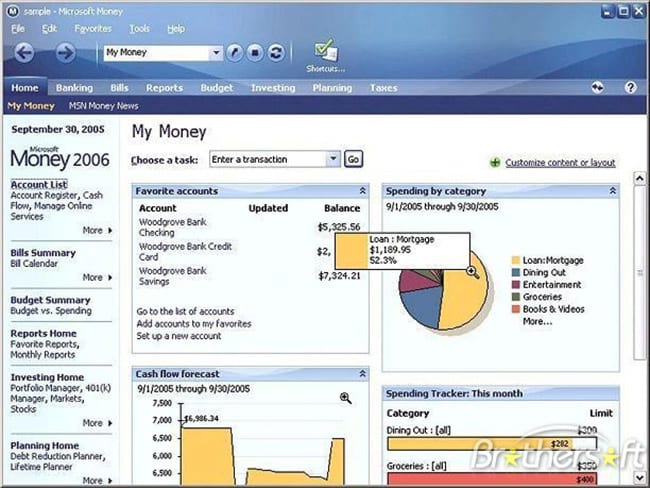Open the Choose a task dropdown
This screenshot has width=650, height=488.
[x=333, y=159]
